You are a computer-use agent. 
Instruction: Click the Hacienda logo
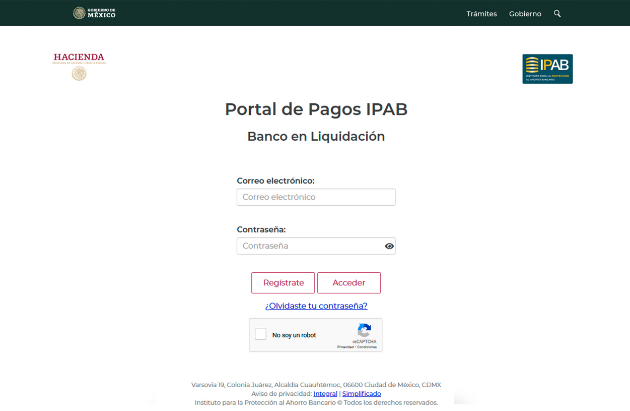point(79,66)
